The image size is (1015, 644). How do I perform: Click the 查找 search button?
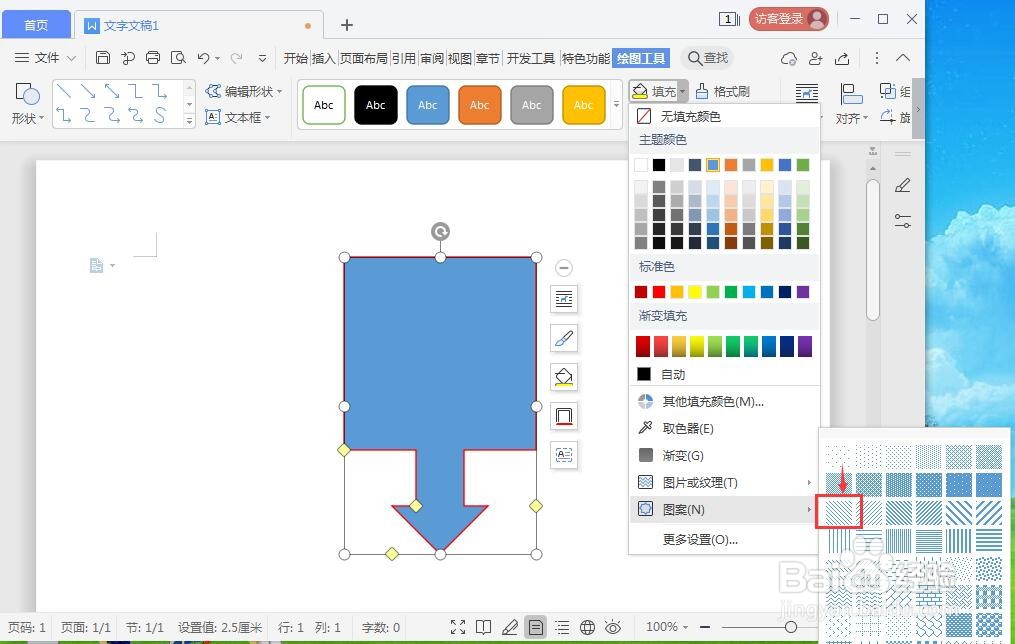click(708, 58)
